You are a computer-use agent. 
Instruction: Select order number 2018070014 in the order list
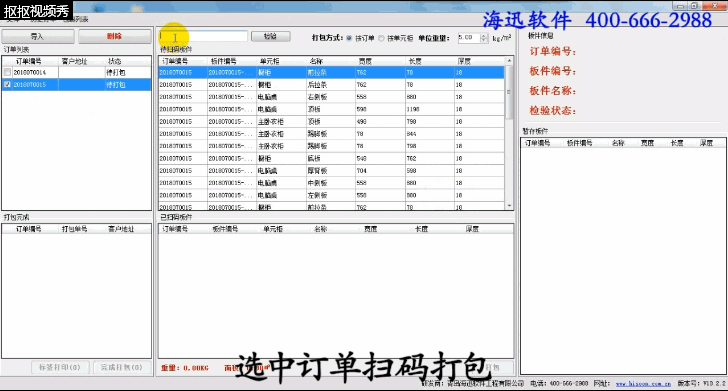point(30,72)
